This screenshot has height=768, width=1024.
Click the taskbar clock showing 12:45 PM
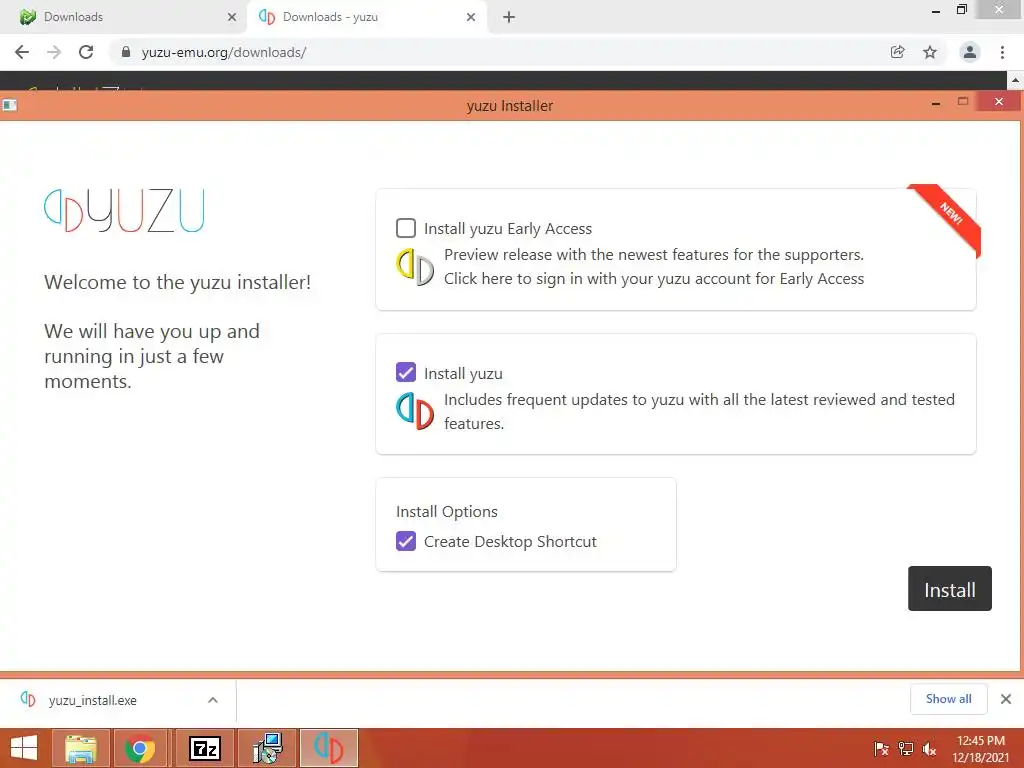tap(980, 748)
